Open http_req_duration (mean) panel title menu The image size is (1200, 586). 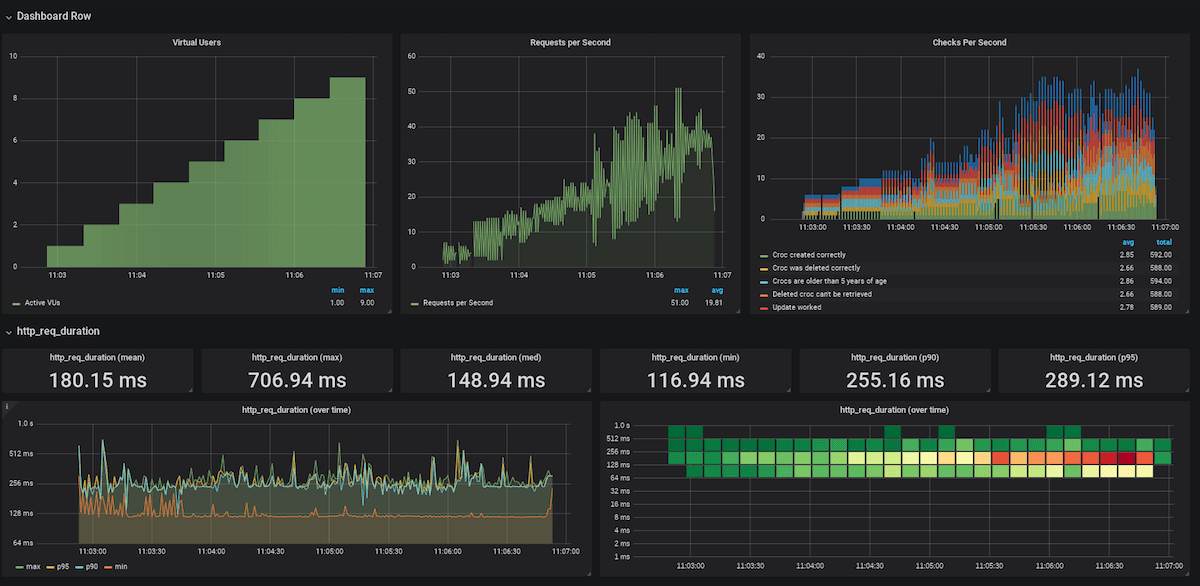point(97,357)
